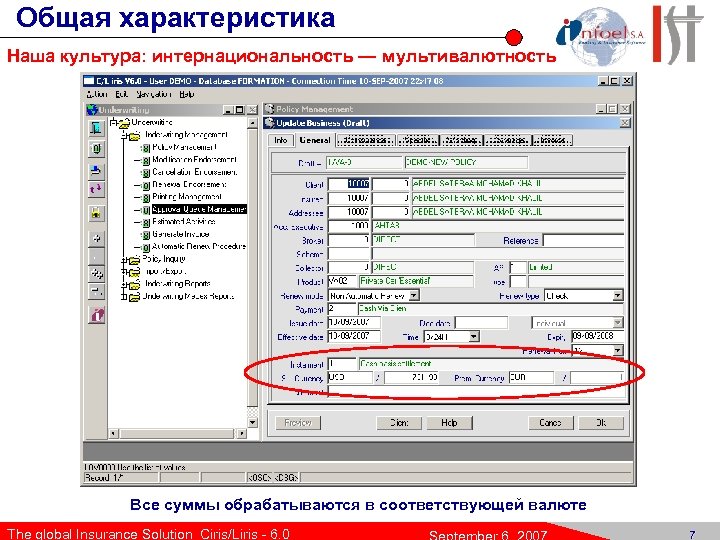
Task: Click tree panel horizontal scrollbar right arrow
Action: coord(242,433)
